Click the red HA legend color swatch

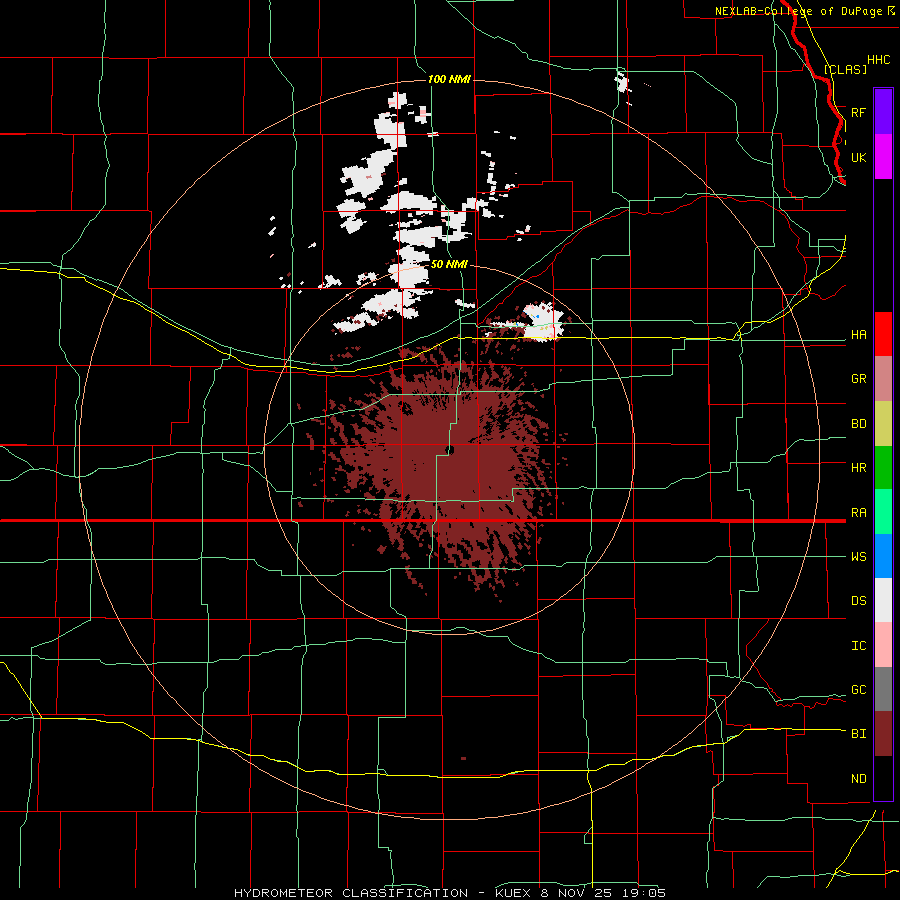coord(883,334)
